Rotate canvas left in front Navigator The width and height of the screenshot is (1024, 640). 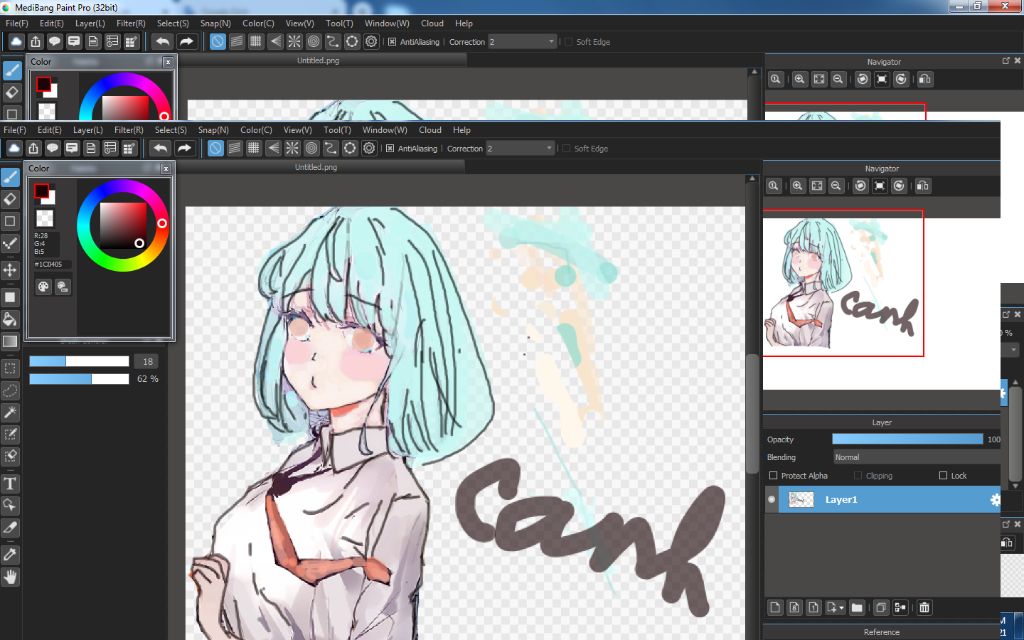[860, 186]
